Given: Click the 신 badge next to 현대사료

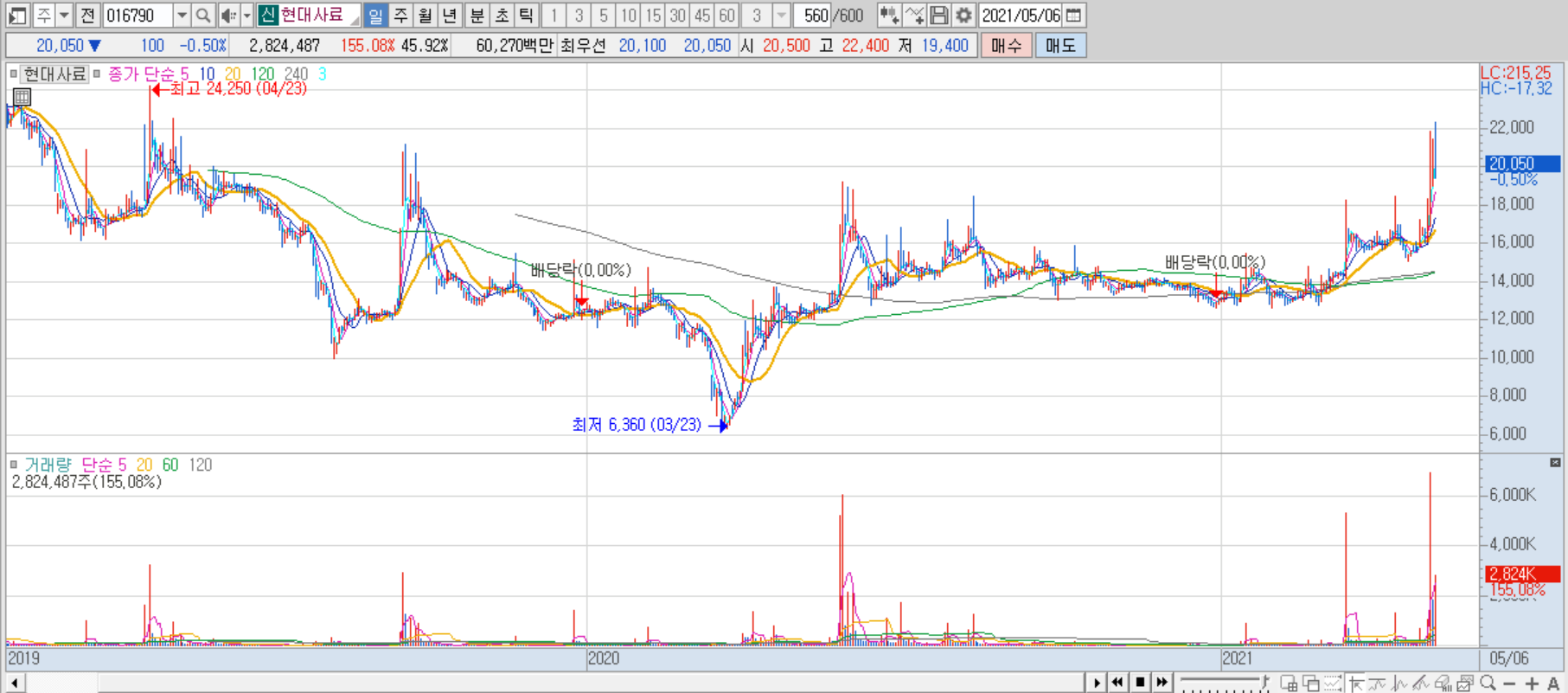Looking at the screenshot, I should click(267, 16).
